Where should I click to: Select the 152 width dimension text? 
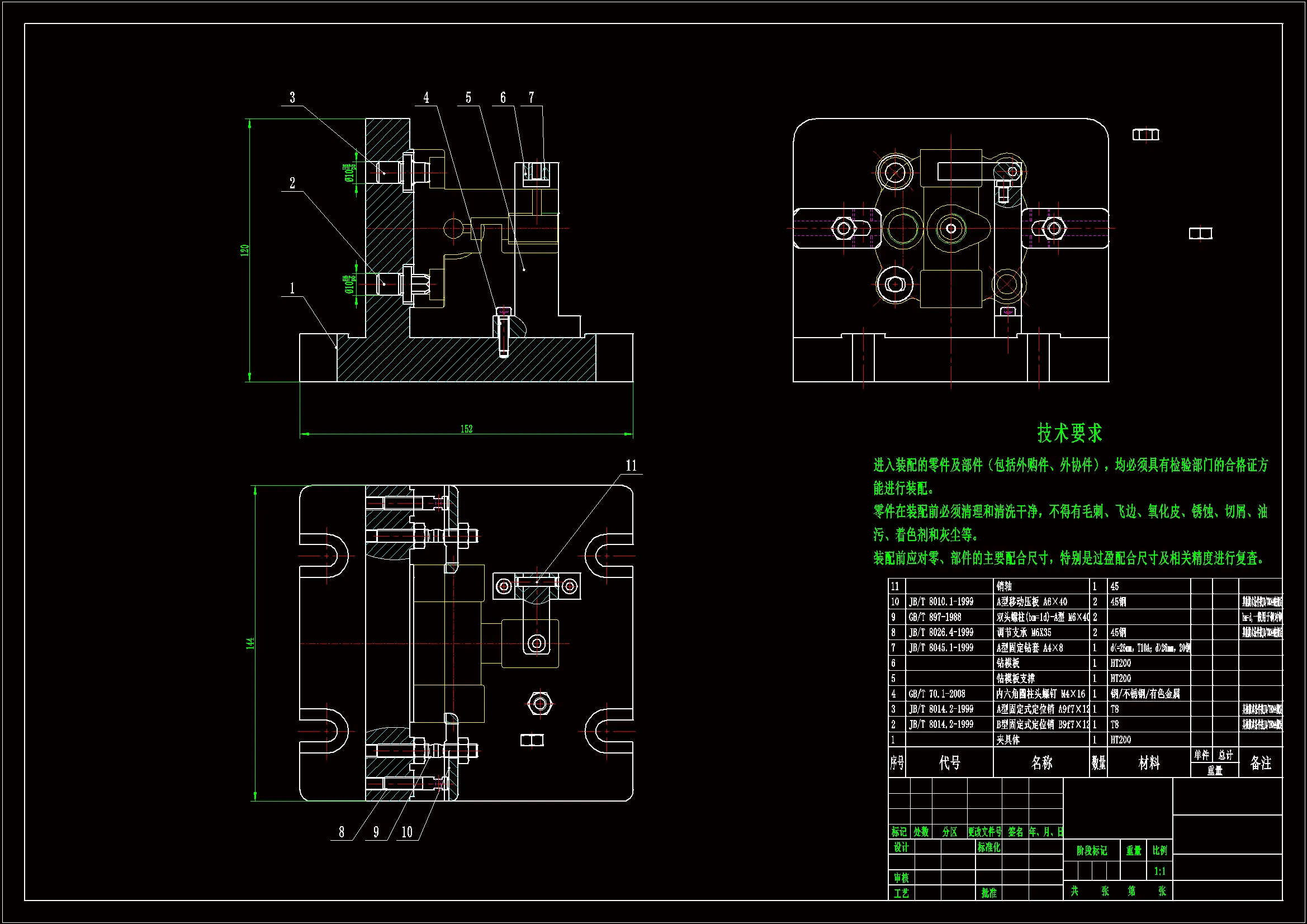coord(466,429)
